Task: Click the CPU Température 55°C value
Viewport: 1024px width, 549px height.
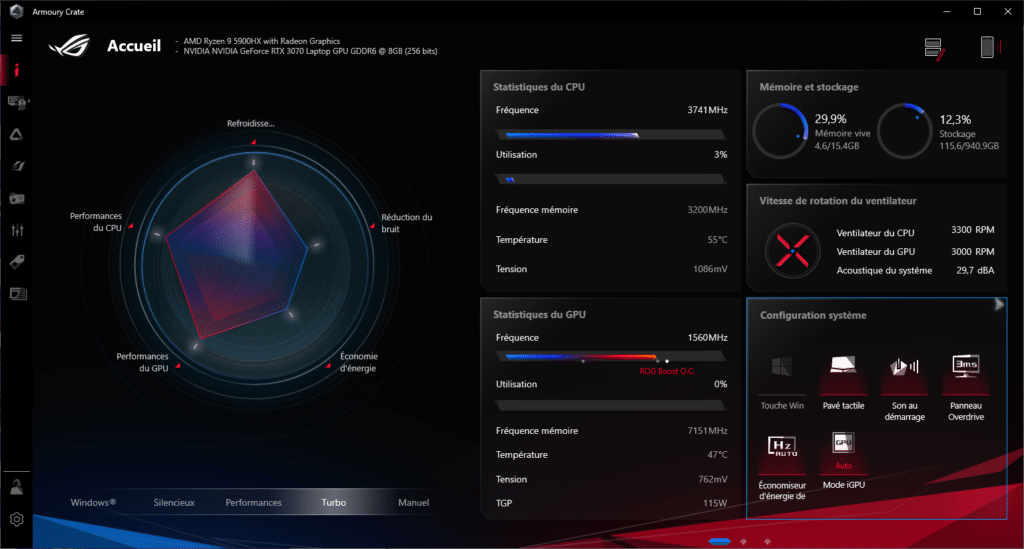Action: tap(717, 240)
